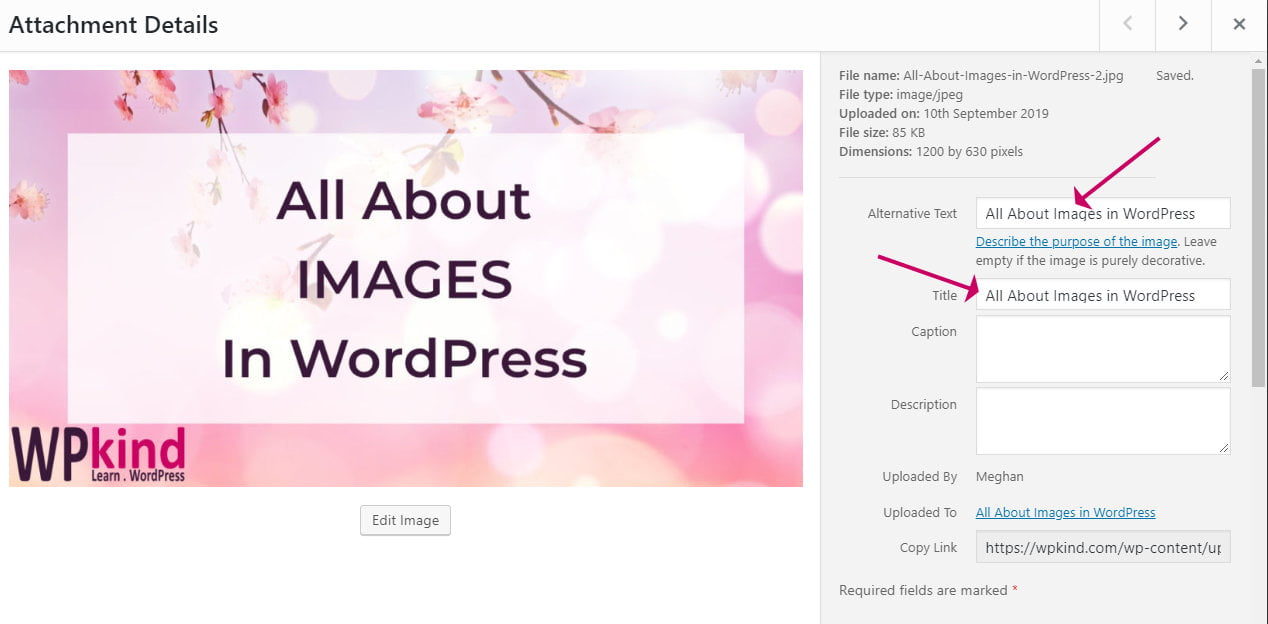Click the previous attachment arrow

[x=1127, y=26]
